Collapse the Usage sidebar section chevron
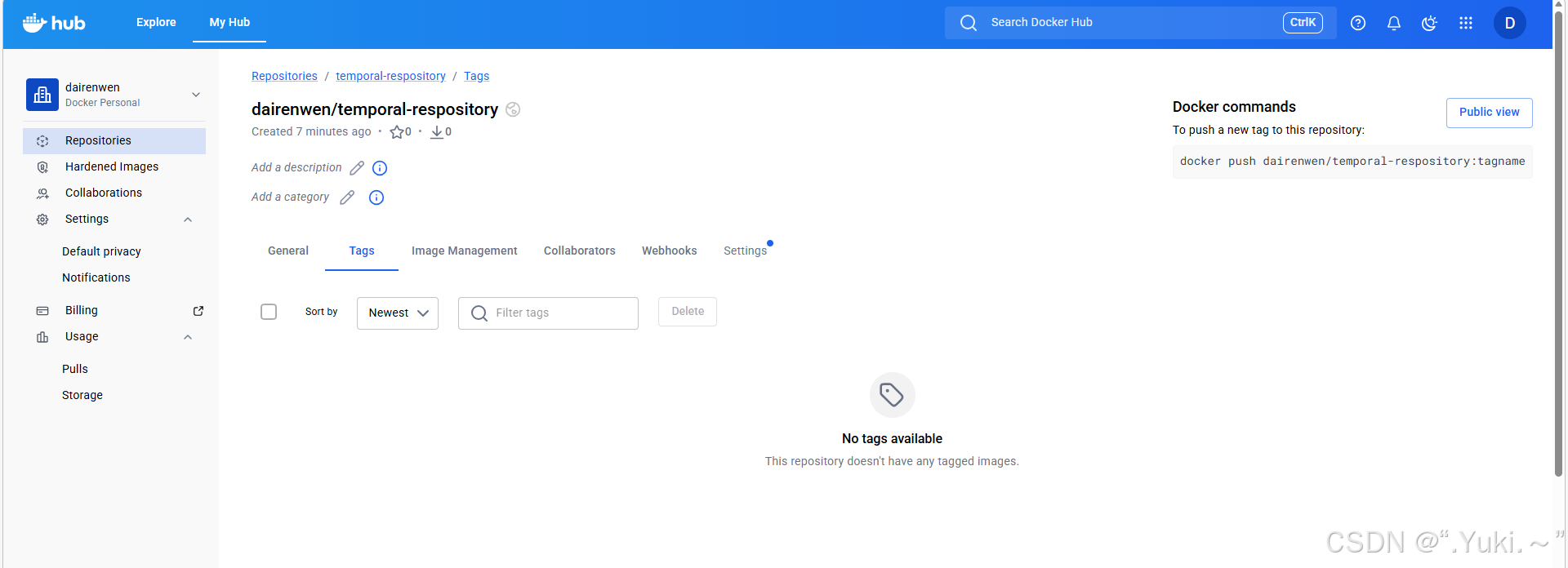 pyautogui.click(x=188, y=337)
